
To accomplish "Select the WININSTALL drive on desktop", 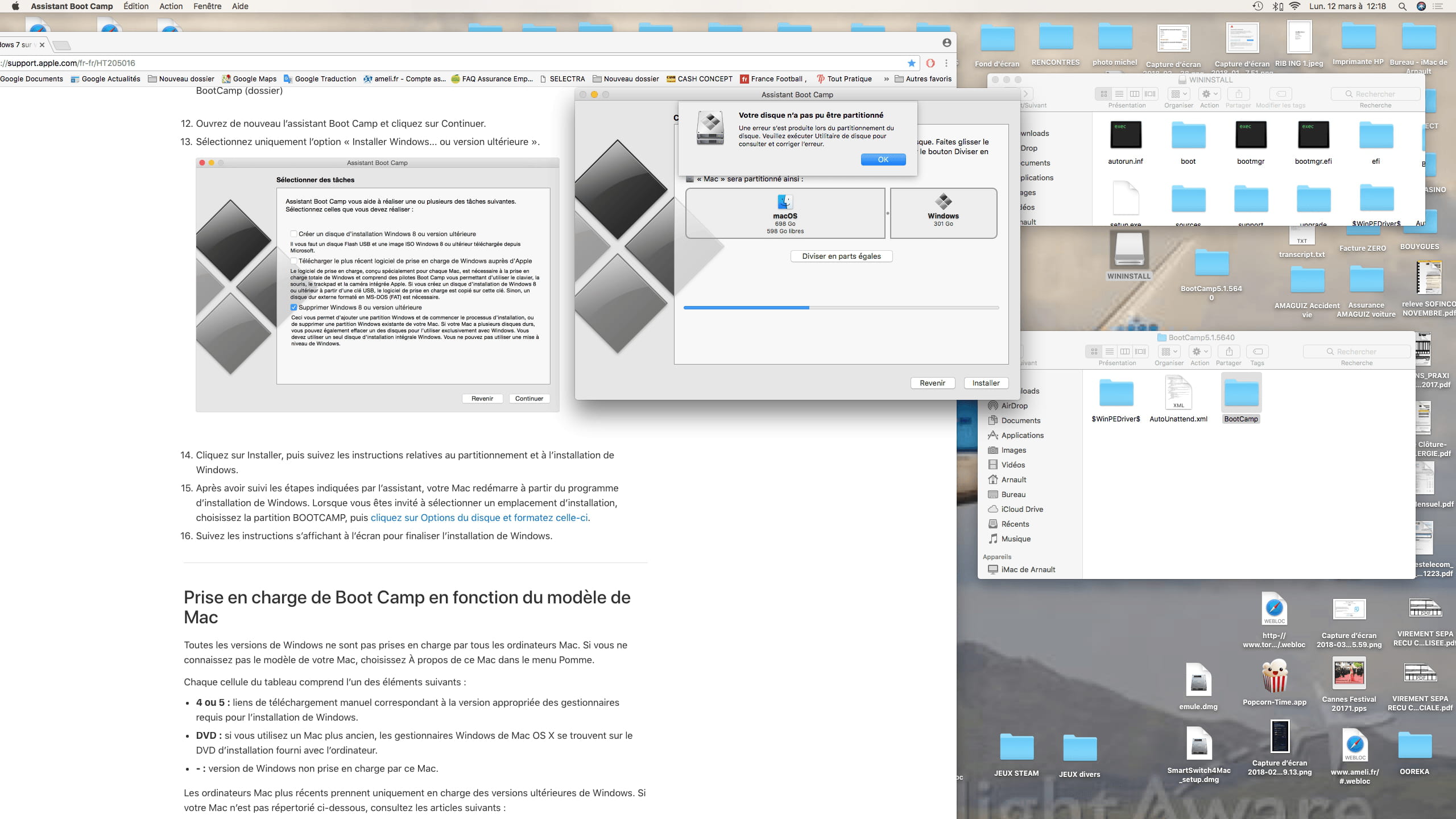I will [1128, 256].
